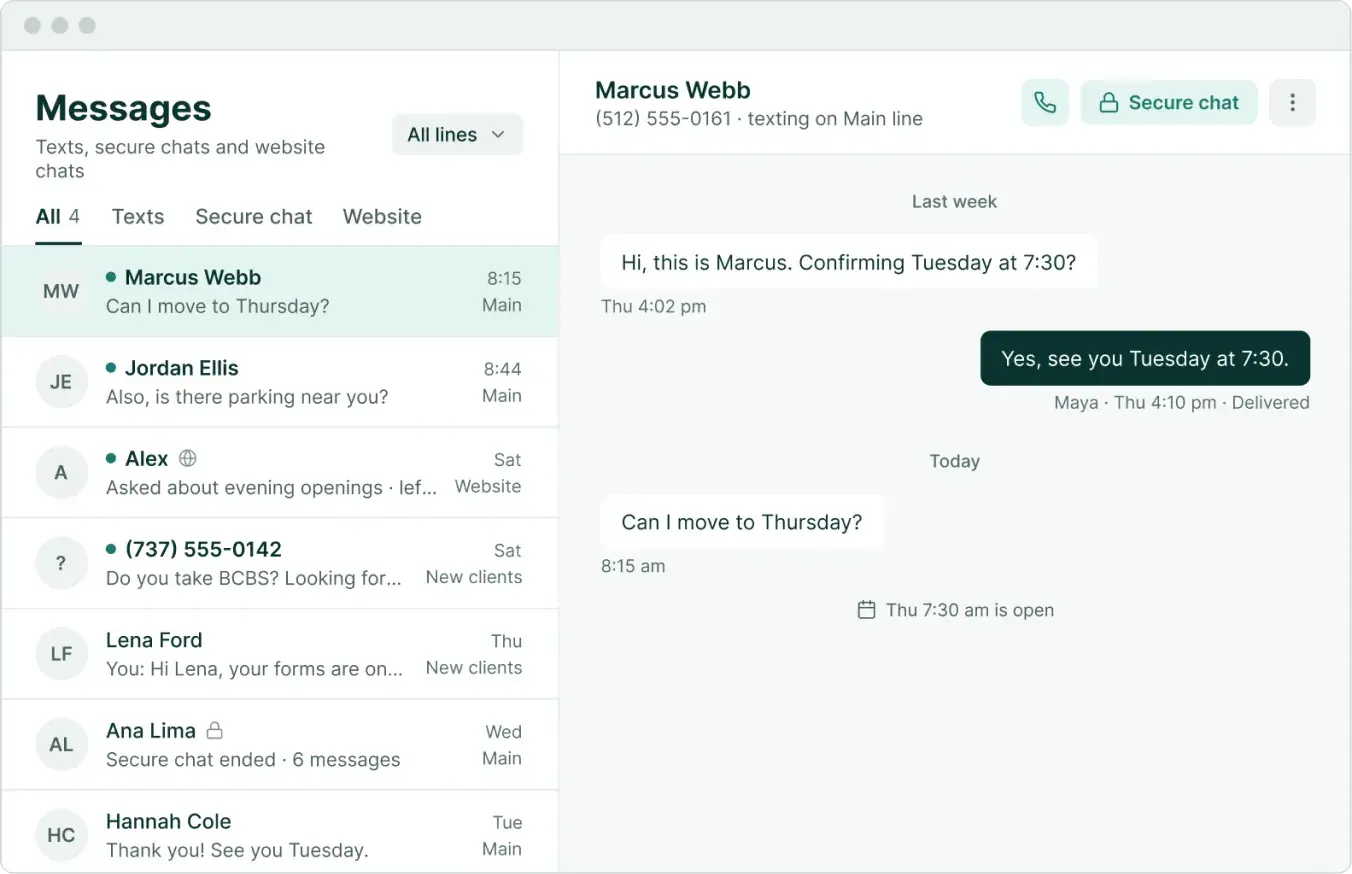Open the Lena Ford conversation name
Viewport: 1352px width, 874px height.
tap(154, 640)
